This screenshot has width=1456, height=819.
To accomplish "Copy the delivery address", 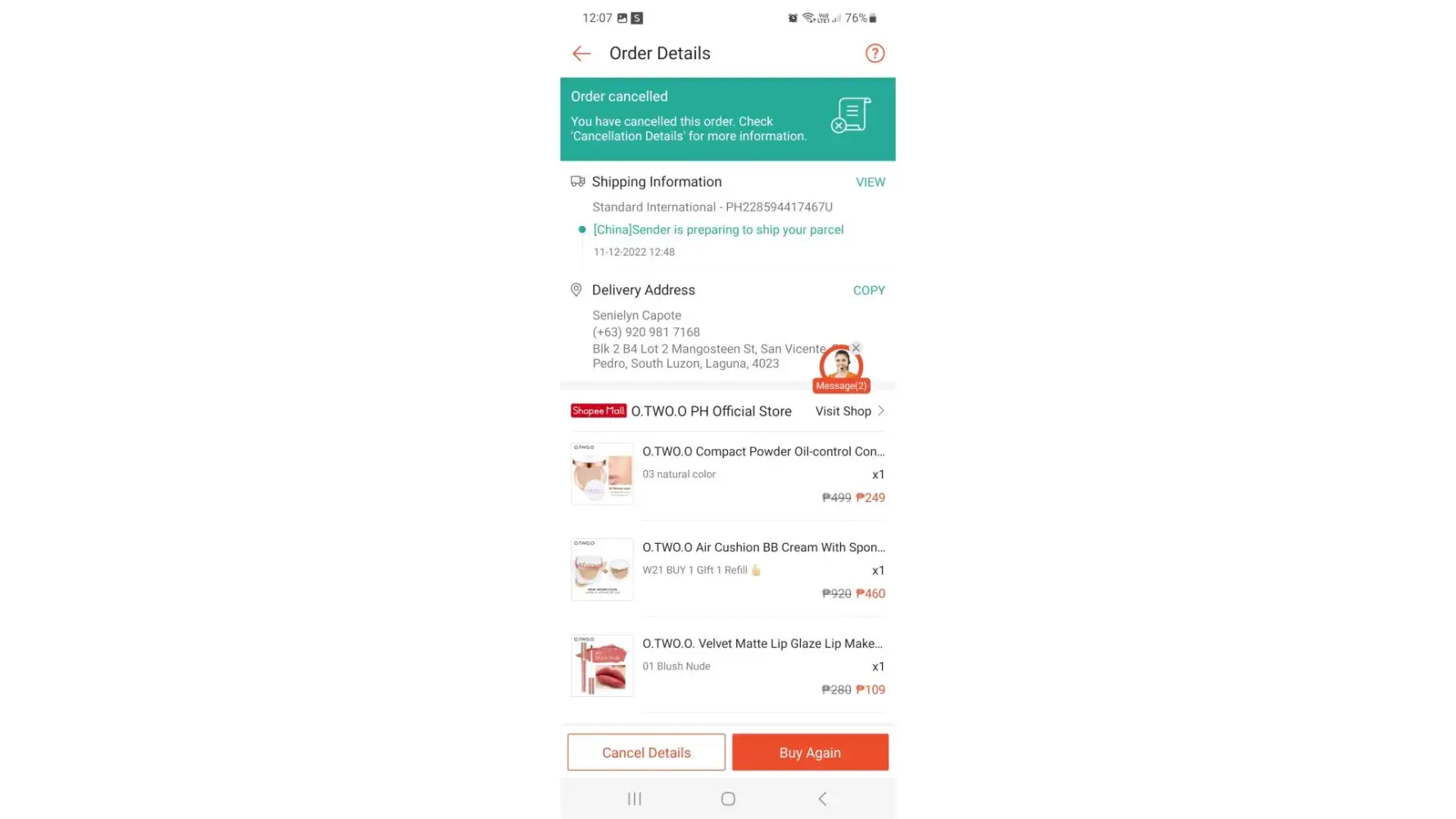I will click(869, 290).
